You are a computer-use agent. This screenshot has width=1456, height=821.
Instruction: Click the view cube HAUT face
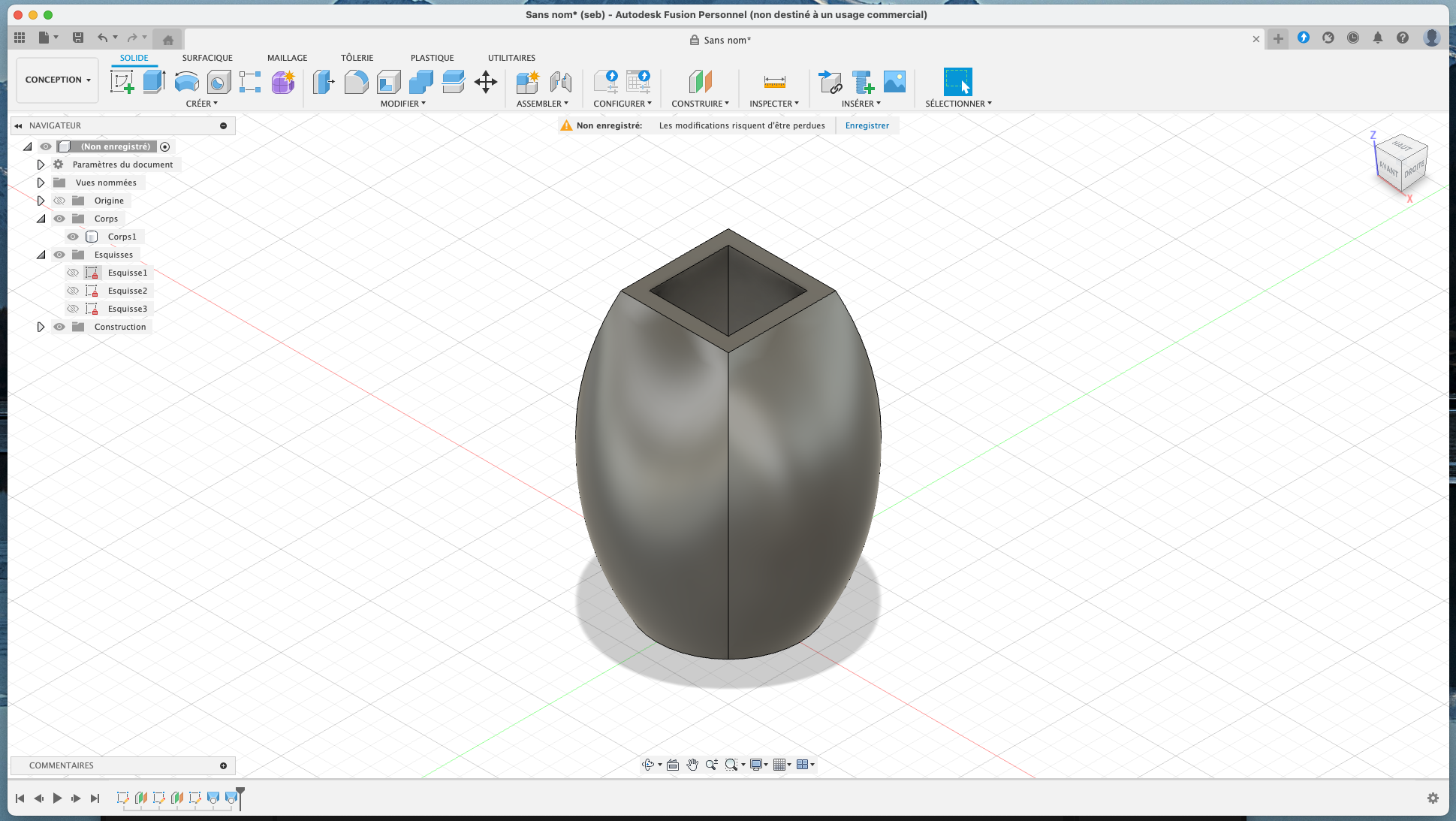(1401, 146)
